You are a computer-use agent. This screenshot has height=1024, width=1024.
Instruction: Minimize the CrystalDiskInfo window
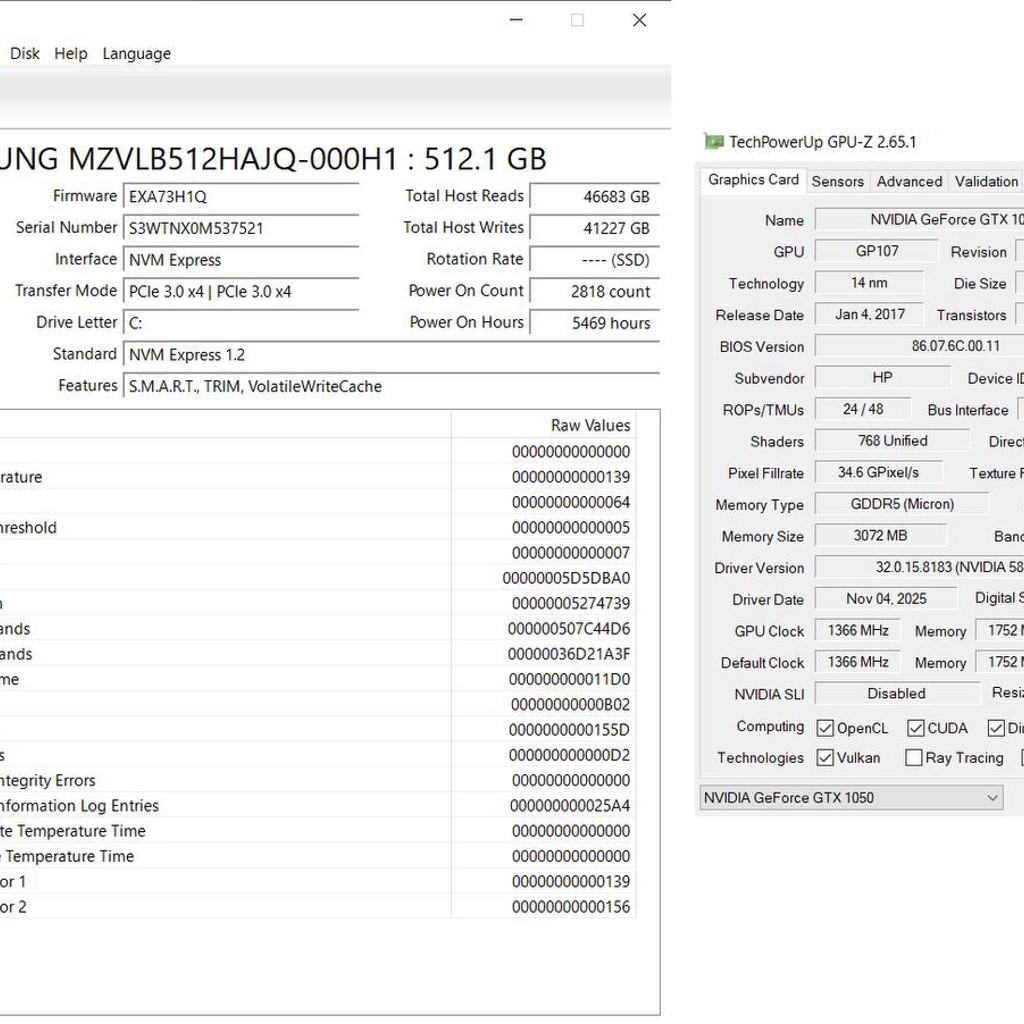pyautogui.click(x=516, y=20)
